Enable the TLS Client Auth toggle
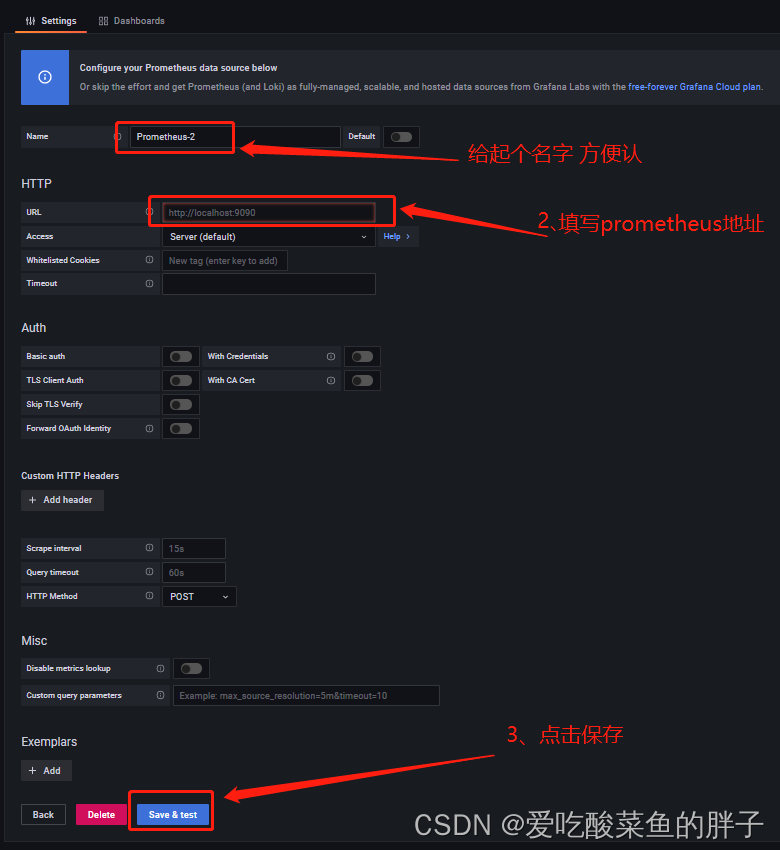The height and width of the screenshot is (850, 780). point(181,381)
